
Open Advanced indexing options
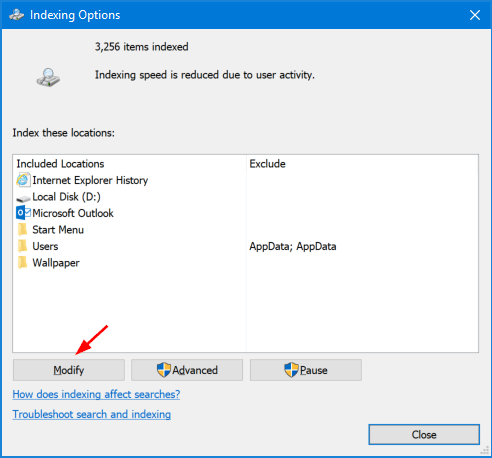click(187, 370)
